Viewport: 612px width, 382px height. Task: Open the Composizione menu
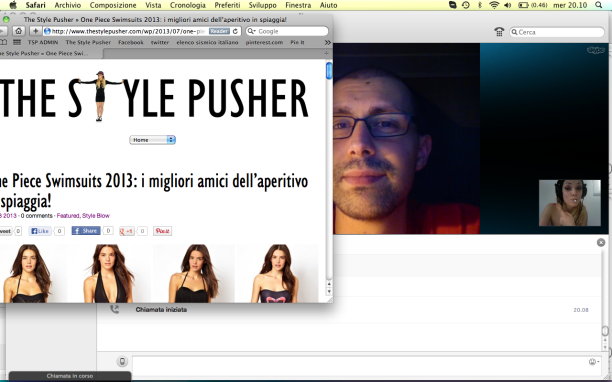coord(113,5)
